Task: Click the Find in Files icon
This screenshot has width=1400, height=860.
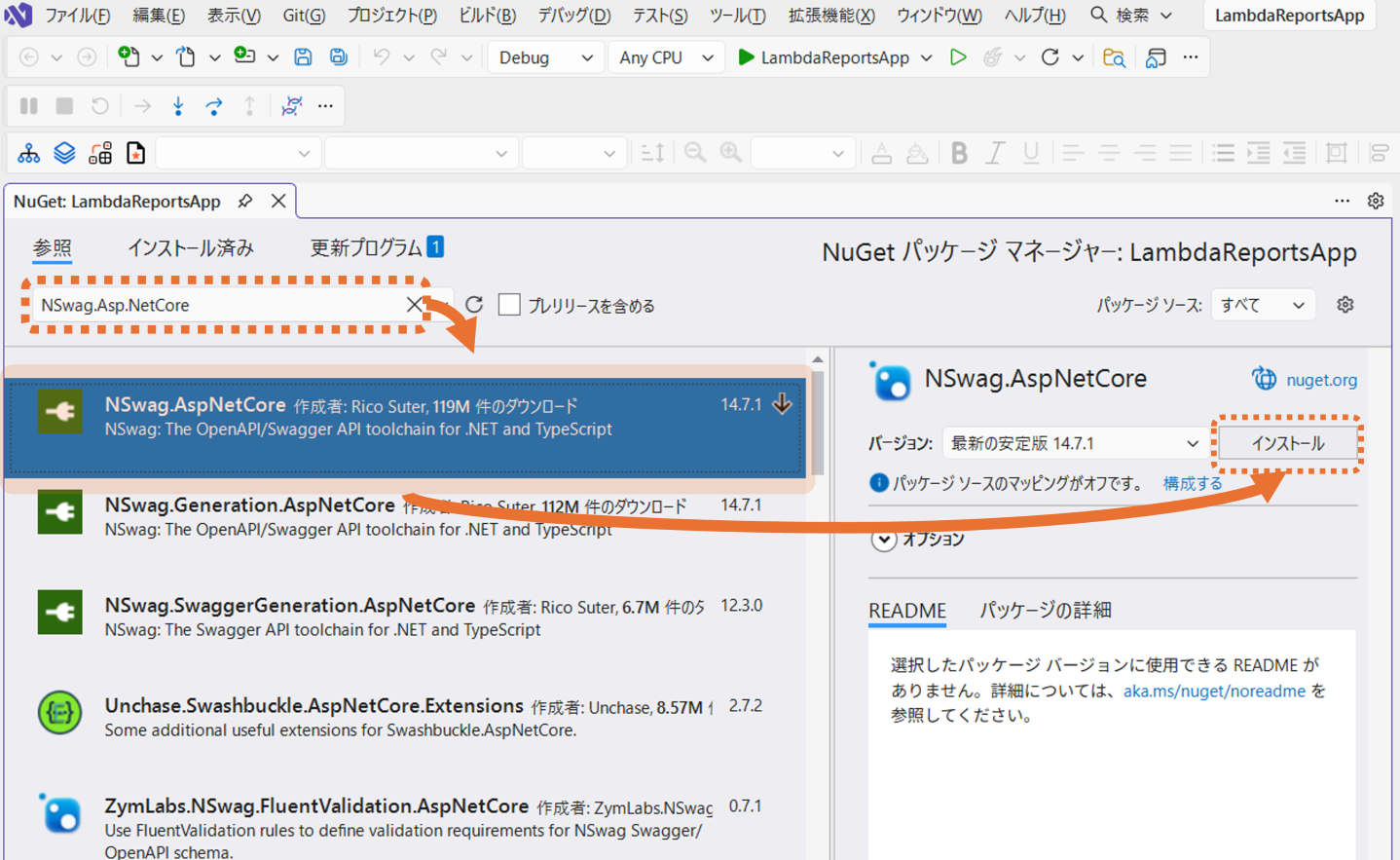Action: 1114,57
